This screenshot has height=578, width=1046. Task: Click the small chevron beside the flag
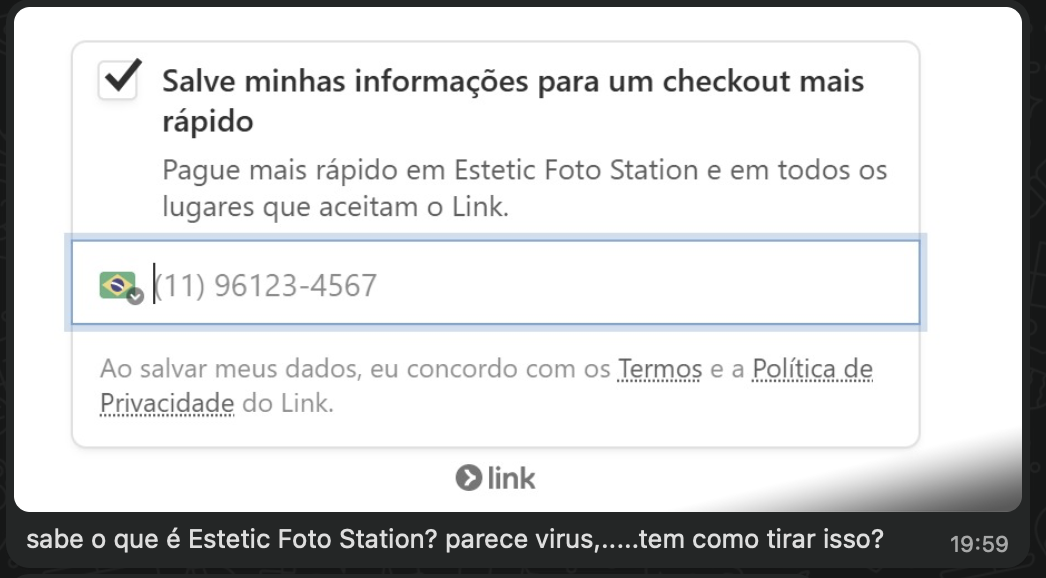136,296
